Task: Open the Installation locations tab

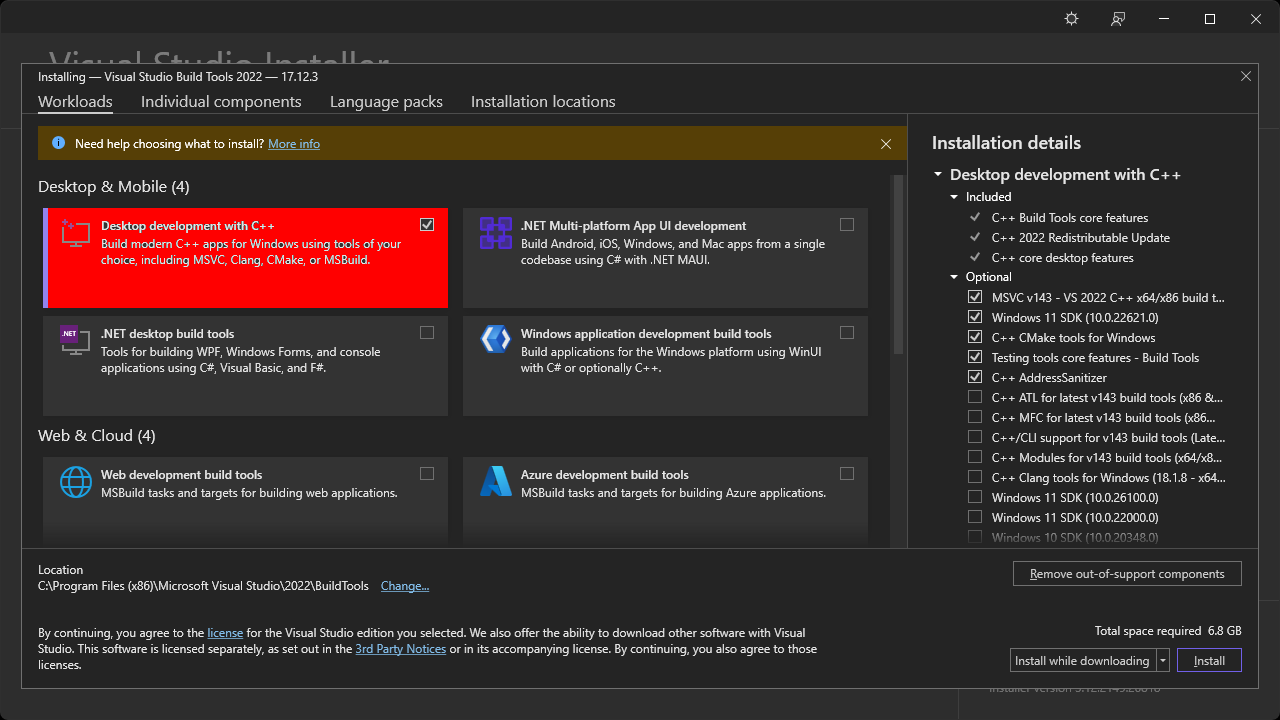Action: click(543, 102)
